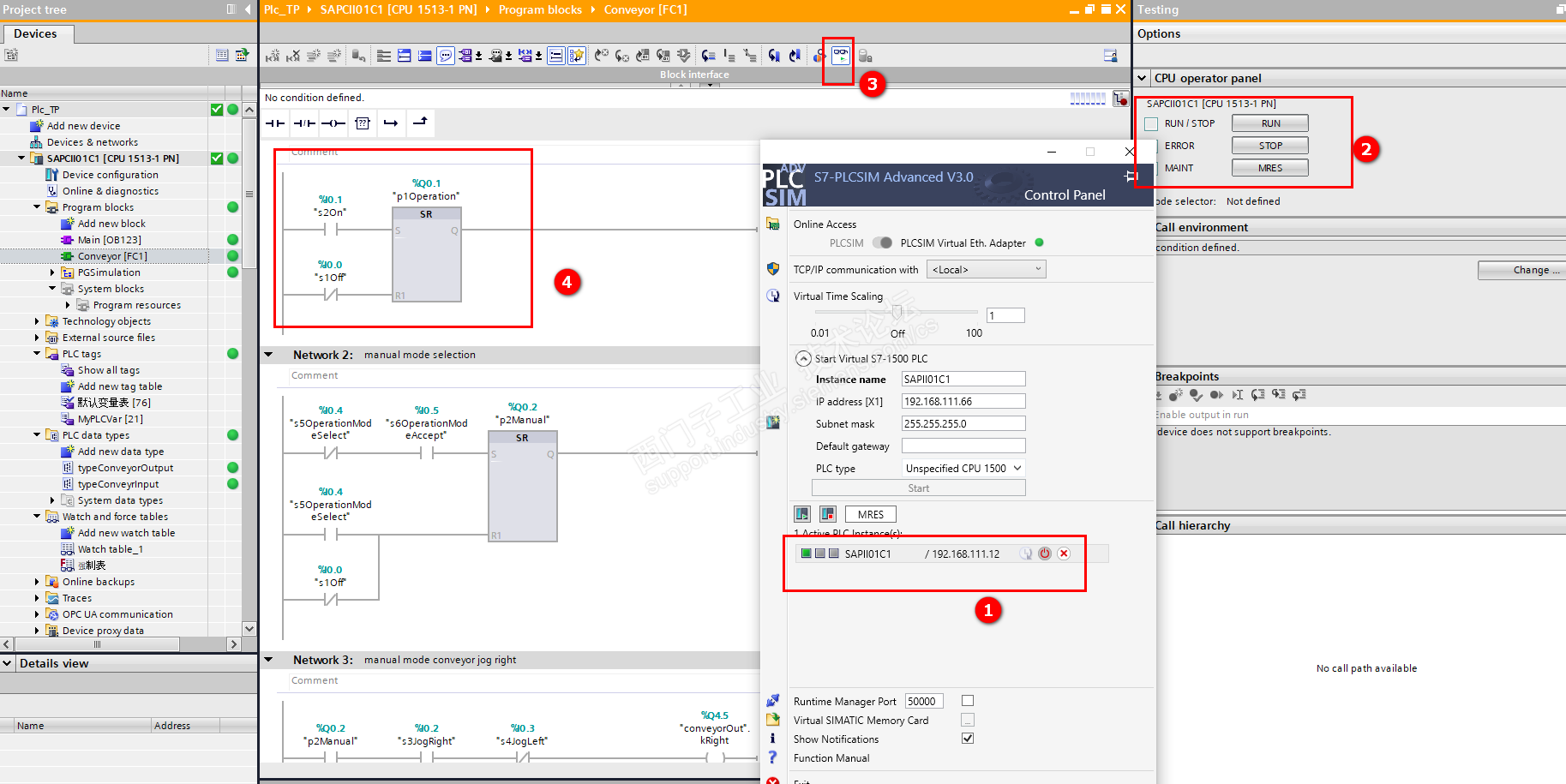Click the Instance name input field
The image size is (1566, 784).
963,379
